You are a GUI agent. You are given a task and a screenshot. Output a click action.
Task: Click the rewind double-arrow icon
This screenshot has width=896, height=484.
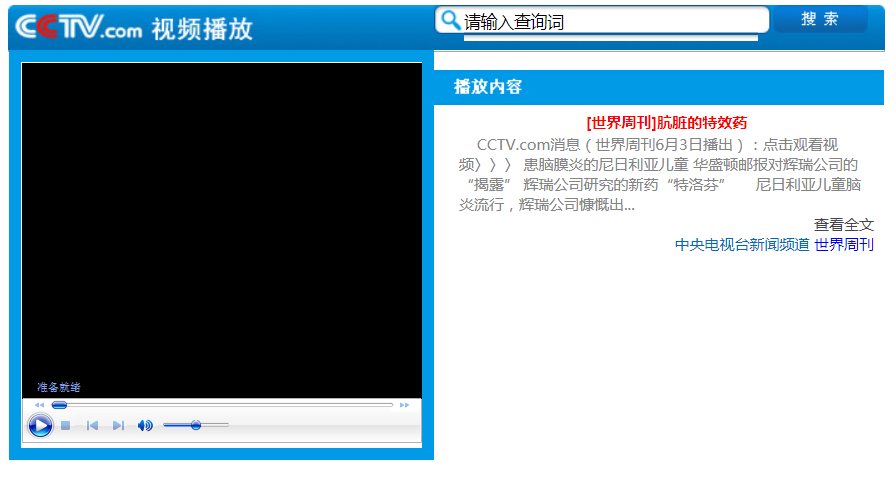(40, 405)
